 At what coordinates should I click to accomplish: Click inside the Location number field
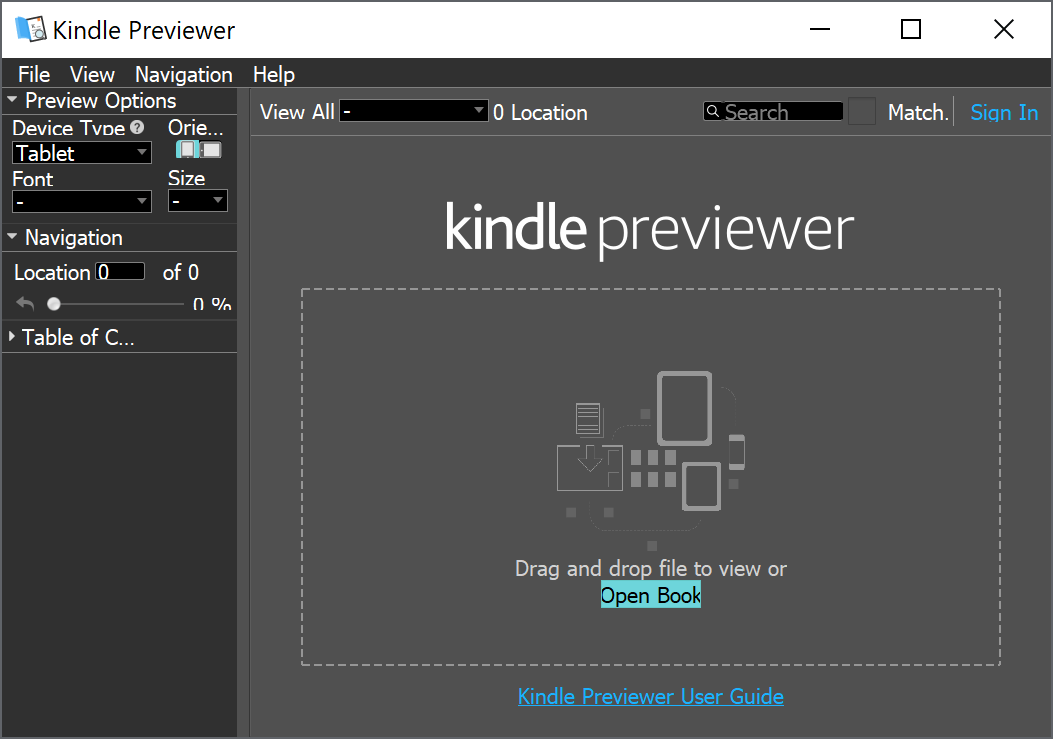[120, 271]
